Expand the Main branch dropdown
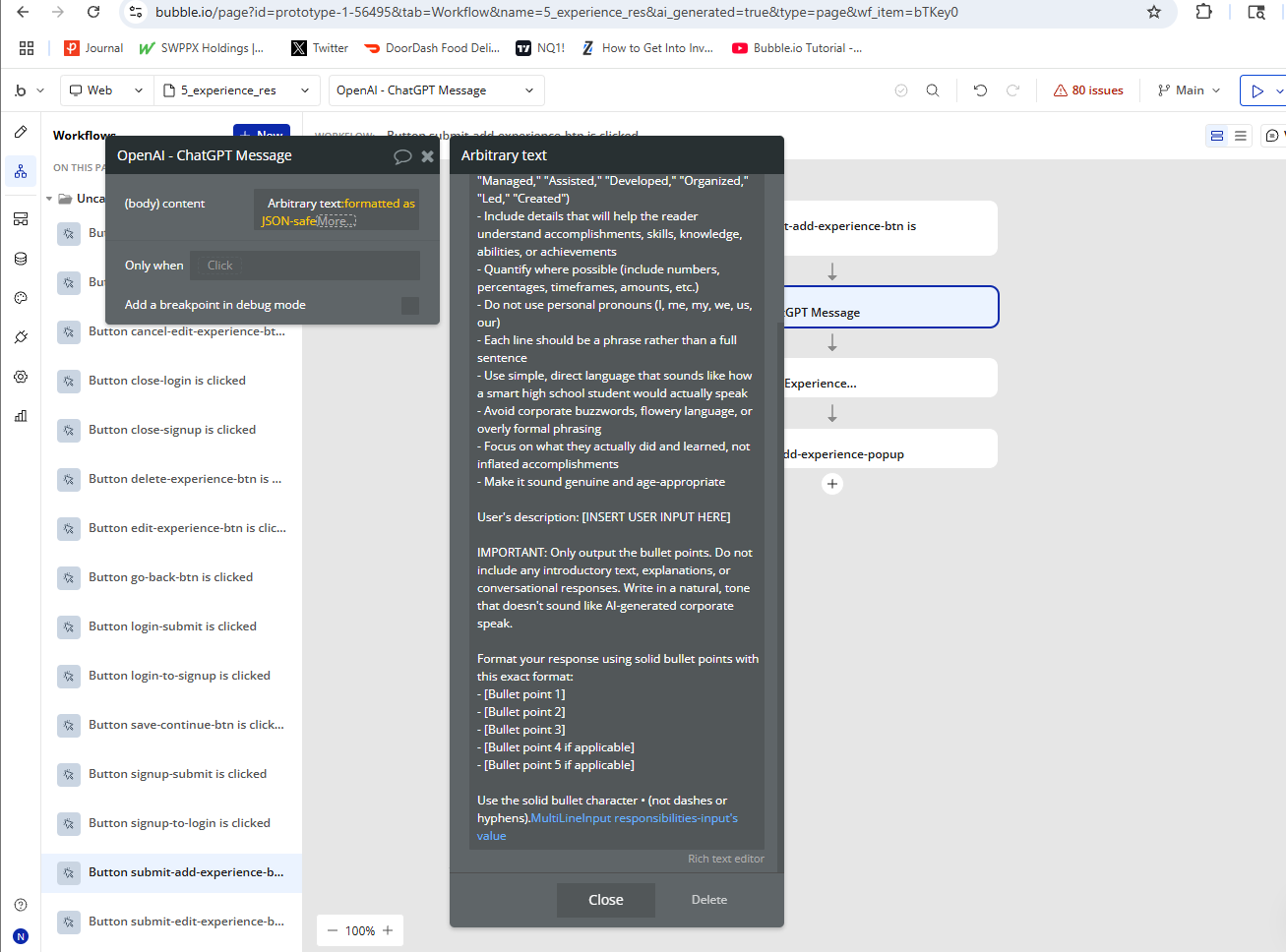Image resolution: width=1286 pixels, height=952 pixels. coord(1189,90)
